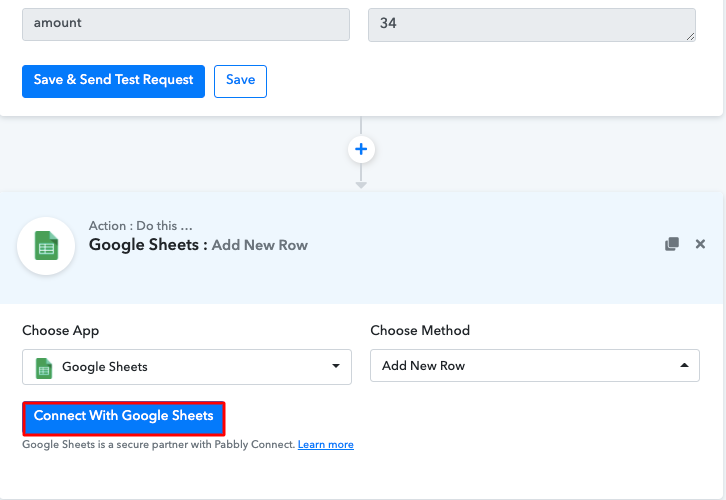Click Connect With Google Sheets
Viewport: 726px width, 500px height.
124,419
